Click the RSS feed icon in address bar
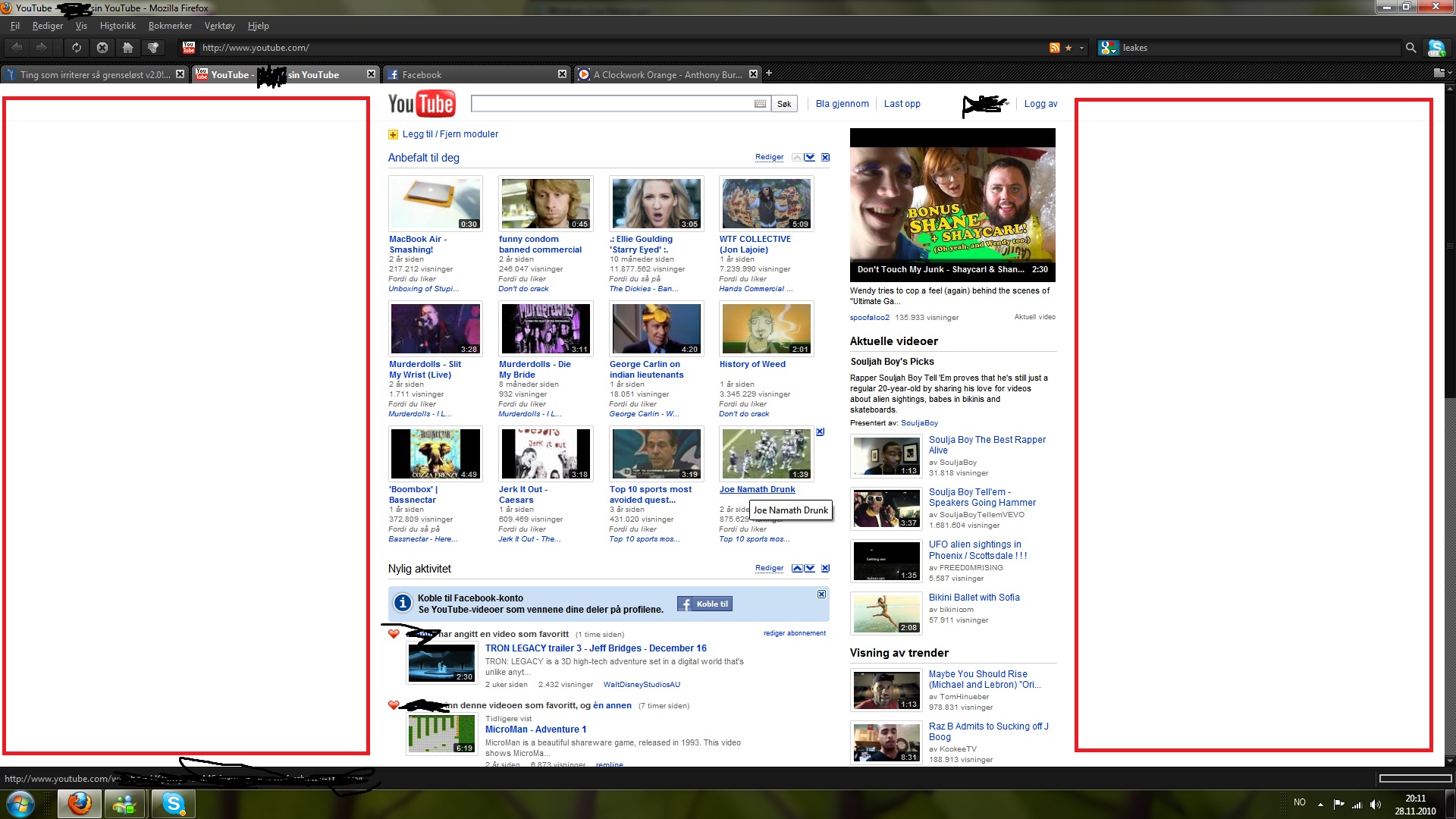The width and height of the screenshot is (1456, 819). coord(1054,48)
